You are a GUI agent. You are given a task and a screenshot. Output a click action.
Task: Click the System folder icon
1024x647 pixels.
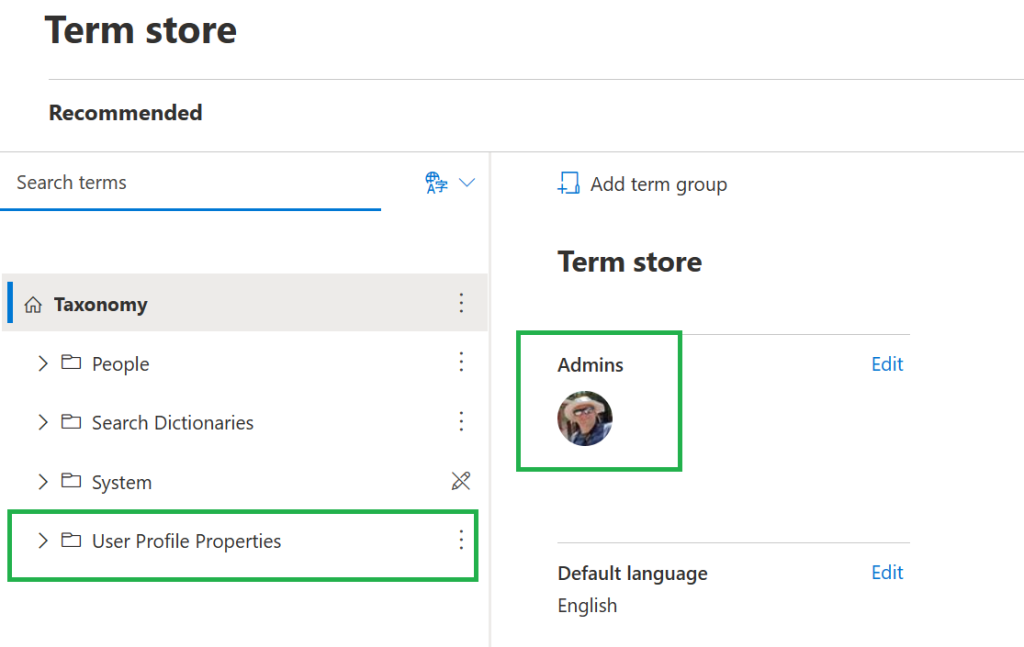coord(71,481)
